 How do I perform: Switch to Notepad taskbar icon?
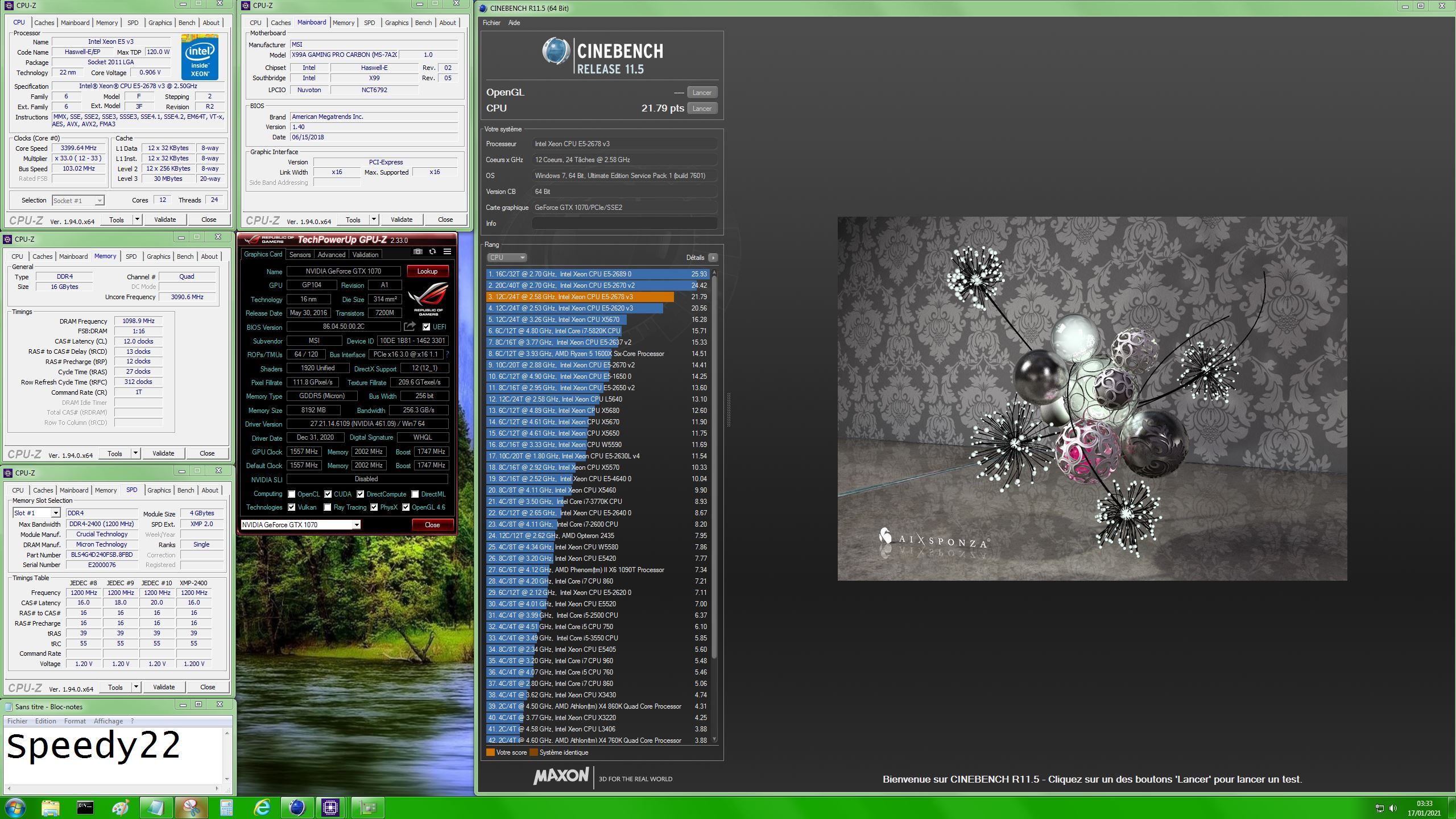tap(156, 807)
